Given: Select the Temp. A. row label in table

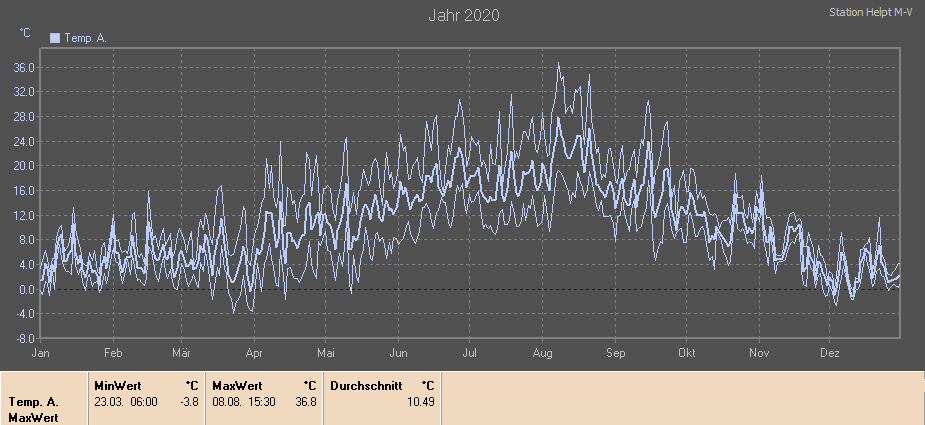Looking at the screenshot, I should coord(33,401).
